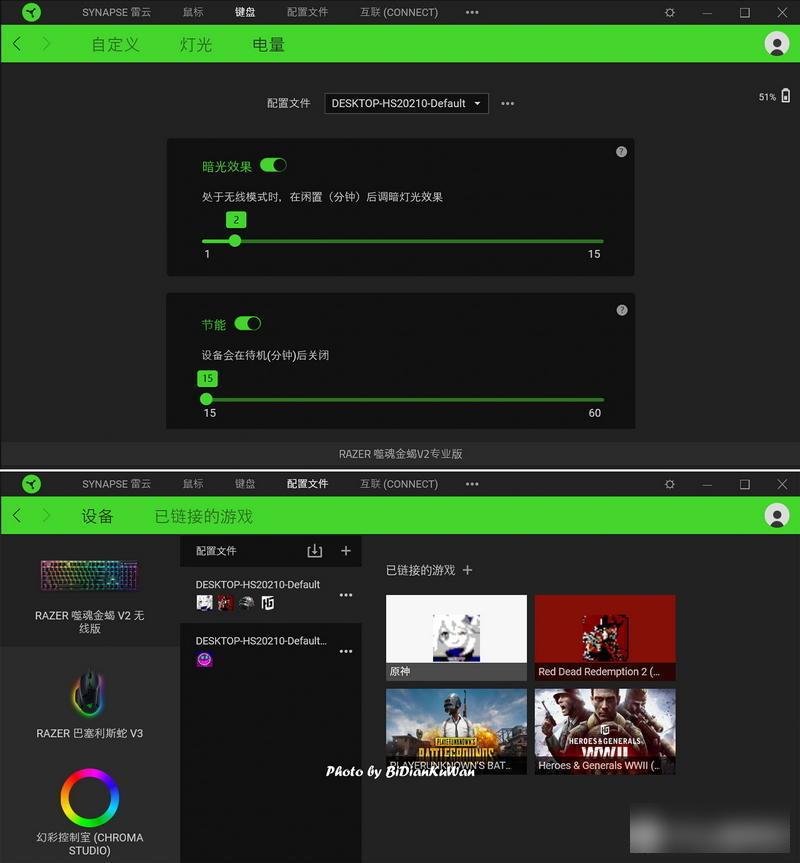This screenshot has height=863, width=800.
Task: Open profile options dots beside the profile dropdown
Action: click(x=507, y=103)
